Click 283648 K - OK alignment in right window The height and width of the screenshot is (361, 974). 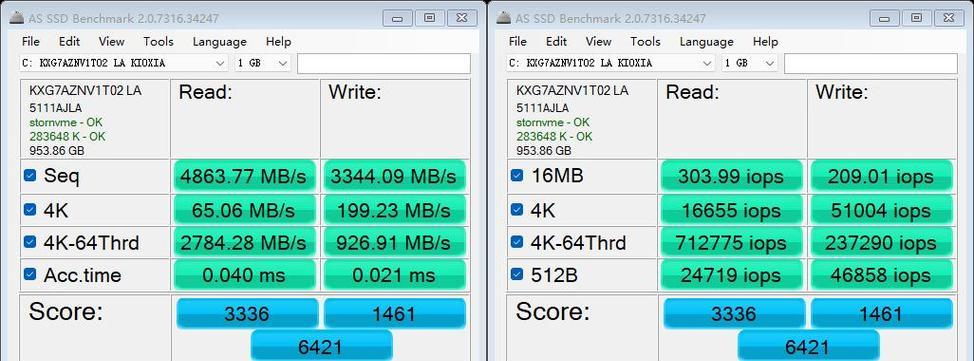click(554, 136)
